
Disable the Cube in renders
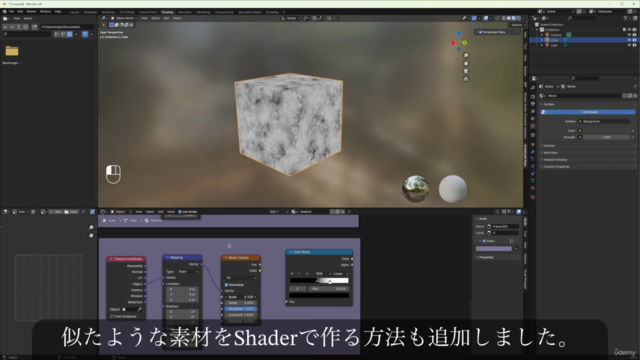point(634,40)
